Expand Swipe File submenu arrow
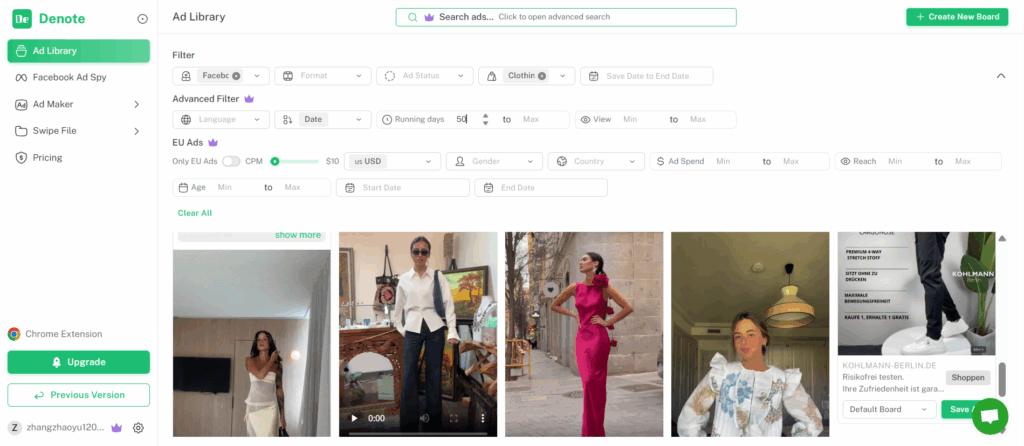This screenshot has width=1024, height=446. coord(136,131)
